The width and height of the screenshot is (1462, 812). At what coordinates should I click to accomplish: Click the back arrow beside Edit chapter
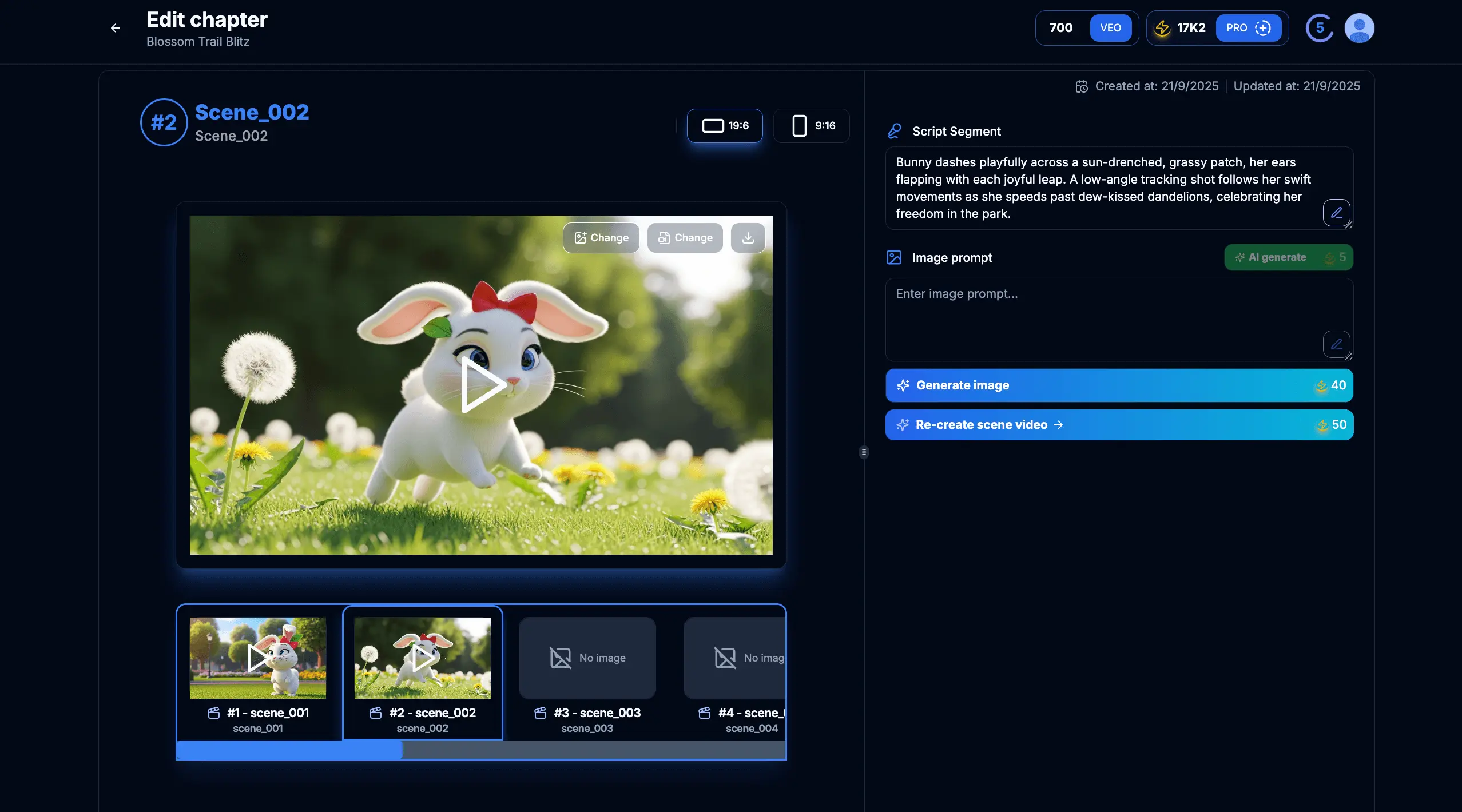click(x=116, y=28)
